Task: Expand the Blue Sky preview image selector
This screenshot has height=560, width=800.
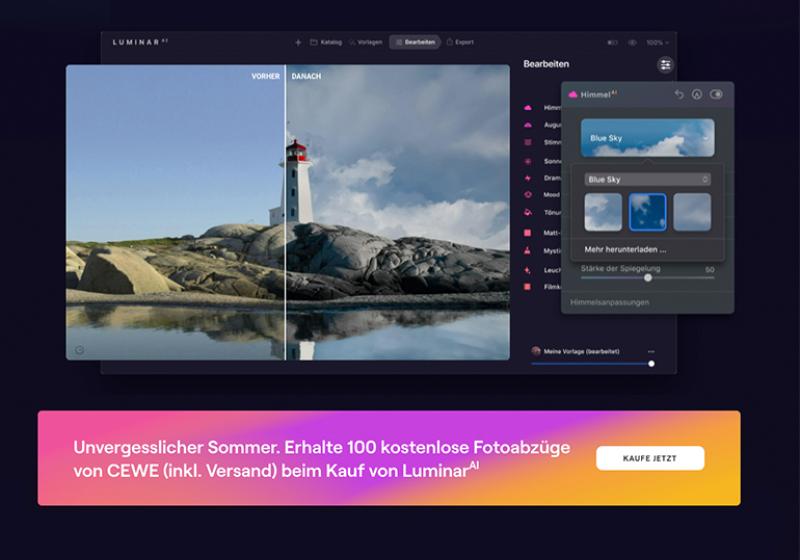Action: 647,138
